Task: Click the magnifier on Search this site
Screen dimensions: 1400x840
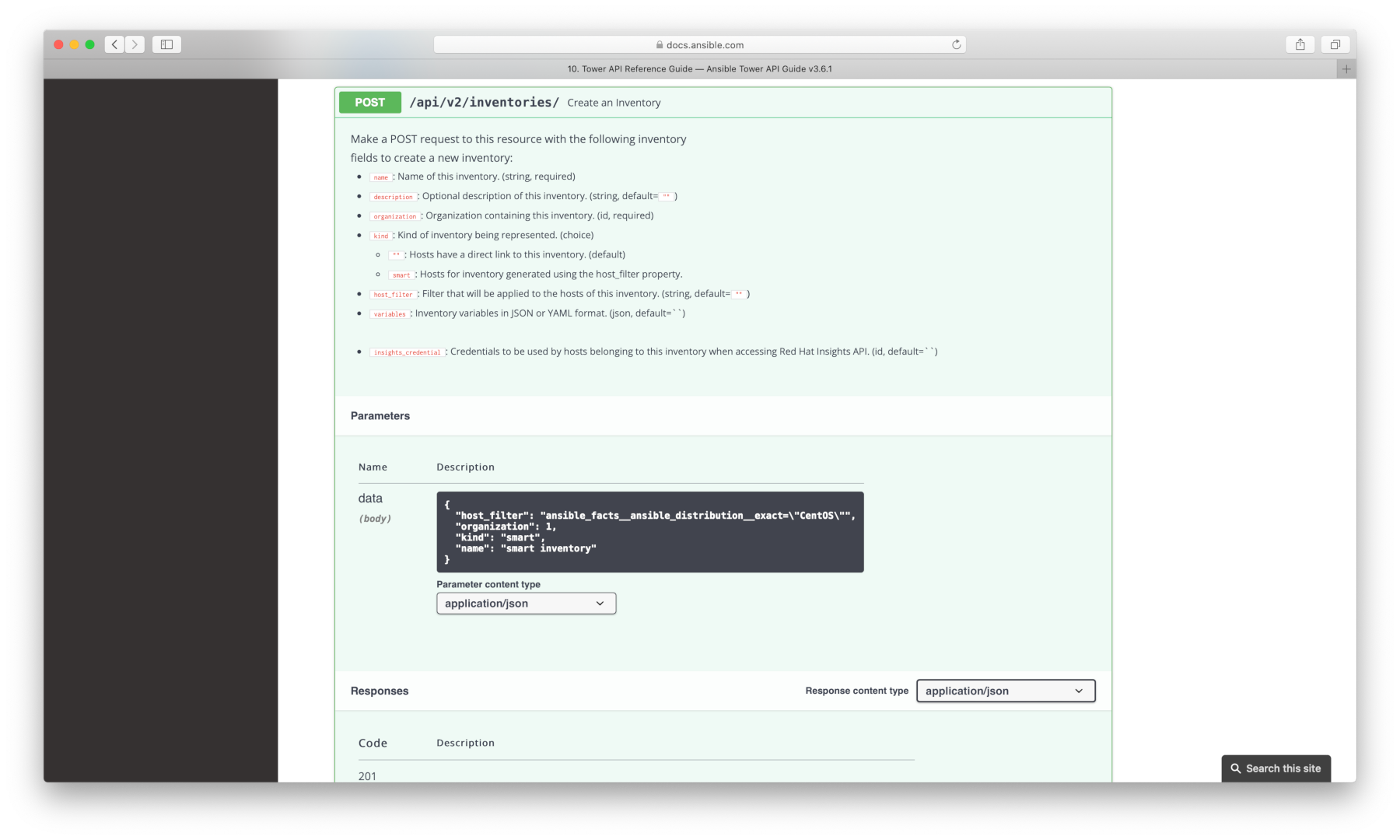Action: point(1237,768)
